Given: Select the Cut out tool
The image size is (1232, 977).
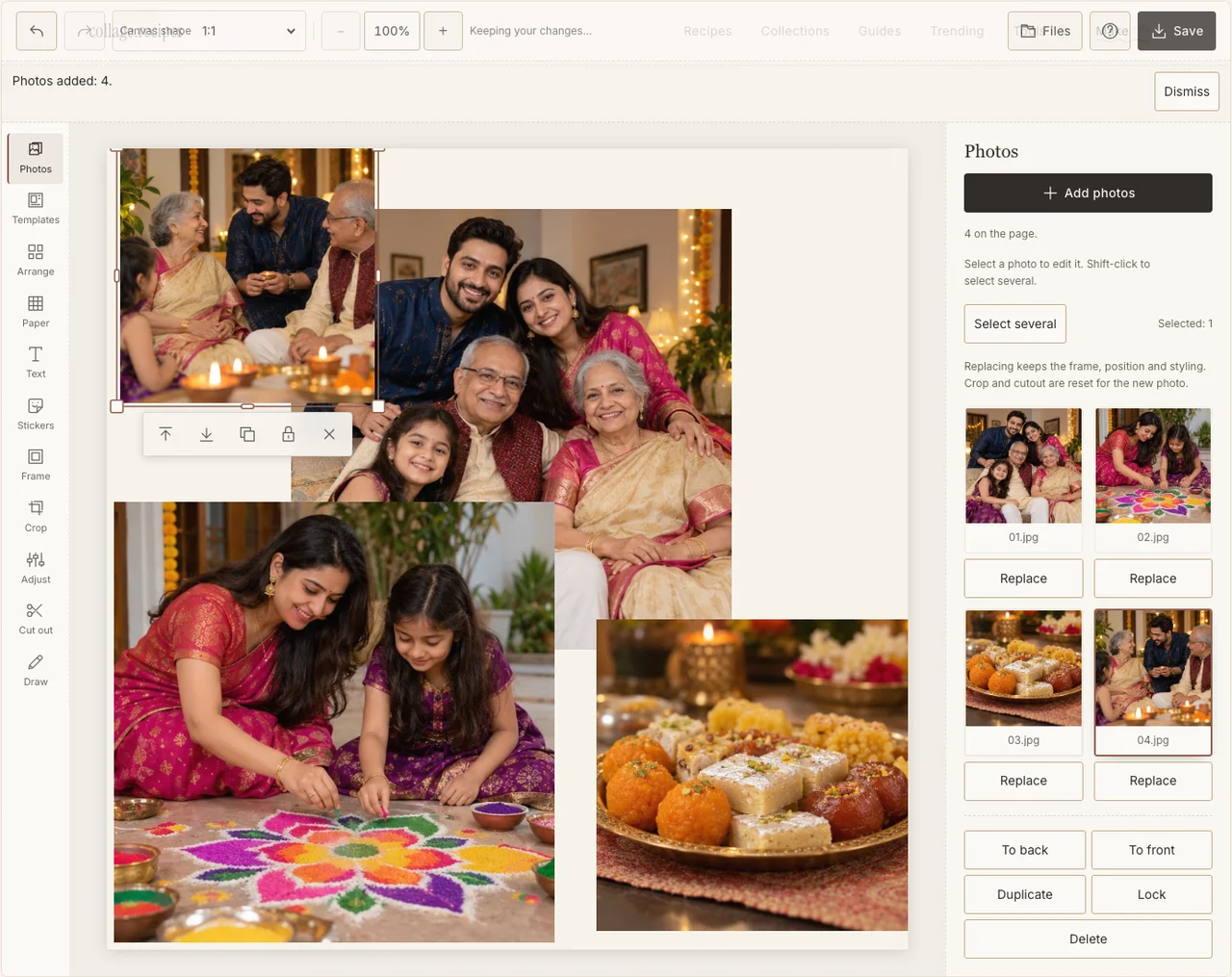Looking at the screenshot, I should [36, 619].
